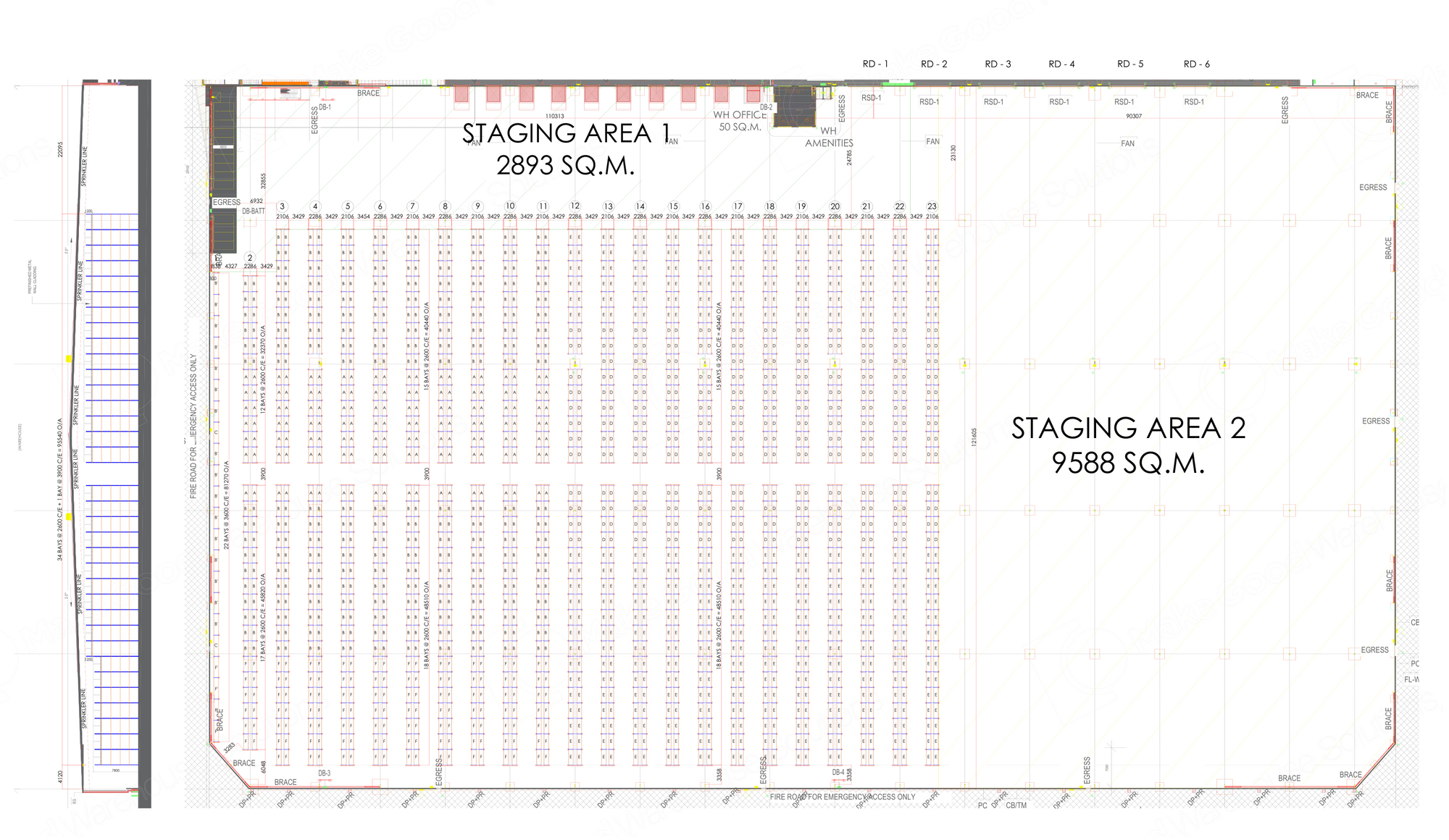Click the first RSD-1 label under RD - 1
The width and height of the screenshot is (1449, 840).
pos(872,98)
